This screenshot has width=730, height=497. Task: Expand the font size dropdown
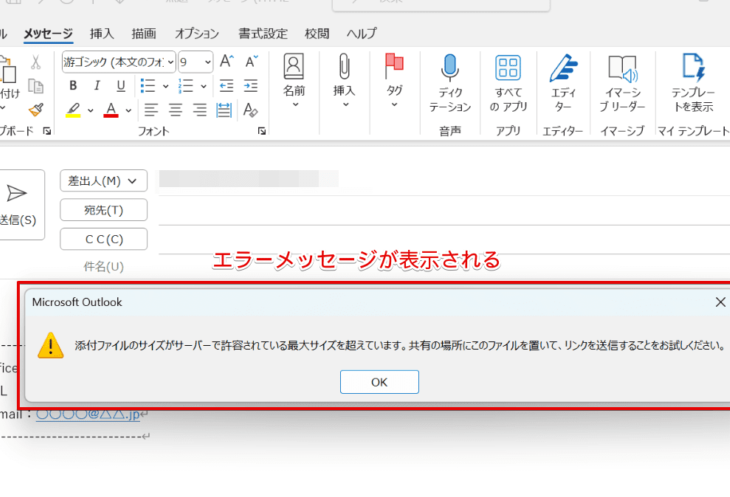[207, 62]
